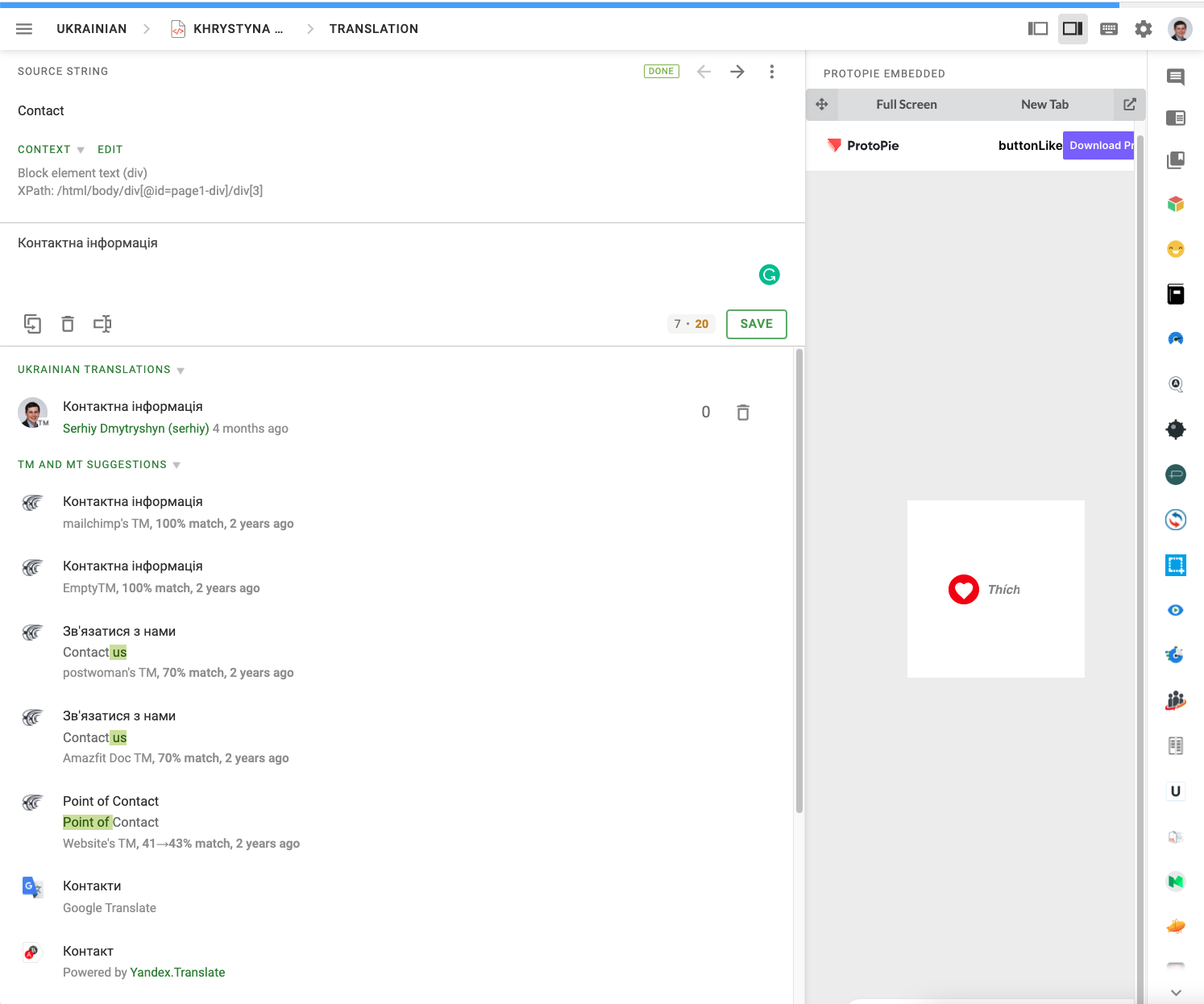The width and height of the screenshot is (1204, 1004).
Task: Expand sidebar apps with bottom chevron
Action: (x=1176, y=993)
